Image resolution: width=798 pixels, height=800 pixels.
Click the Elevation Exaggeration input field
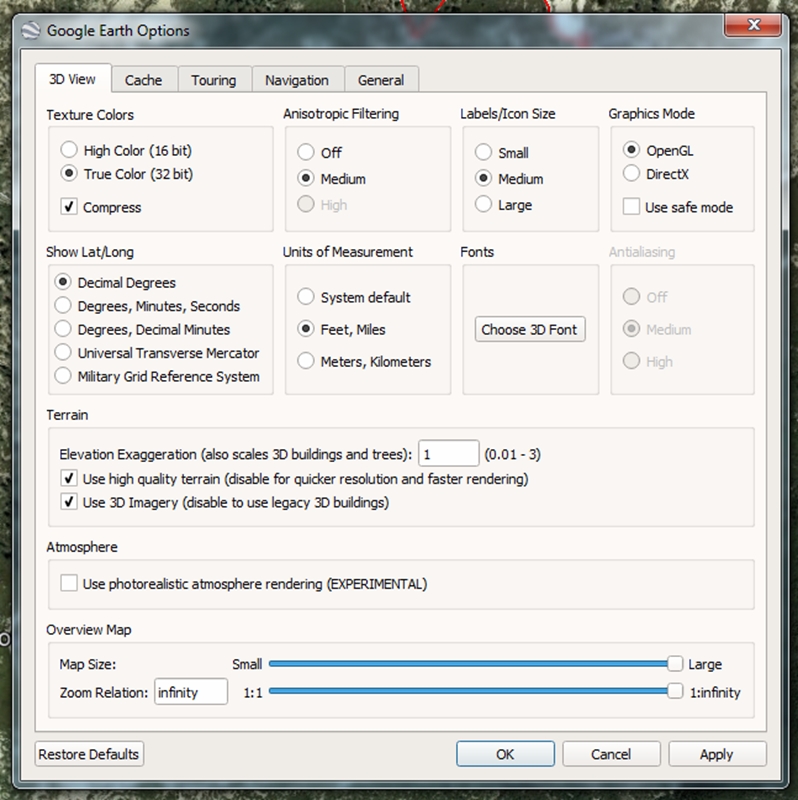[x=448, y=454]
